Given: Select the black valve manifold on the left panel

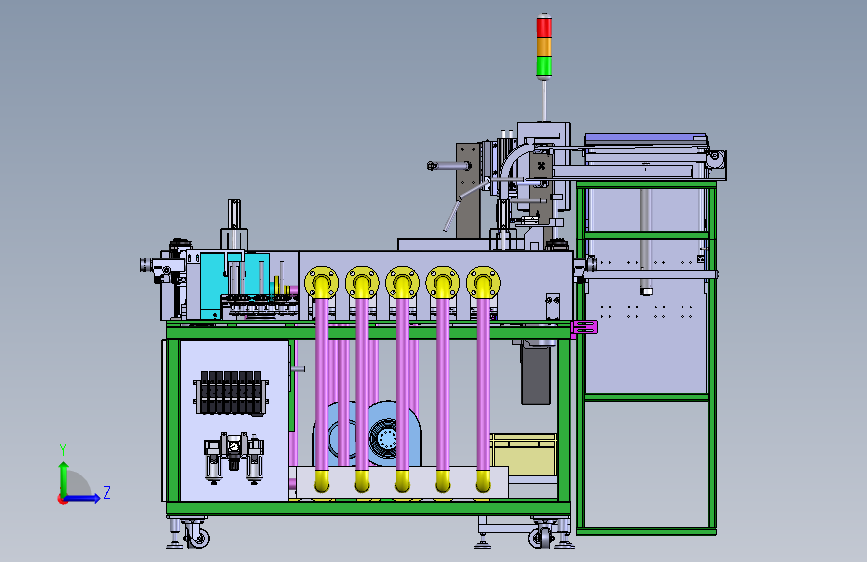Looking at the screenshot, I should pyautogui.click(x=231, y=393).
